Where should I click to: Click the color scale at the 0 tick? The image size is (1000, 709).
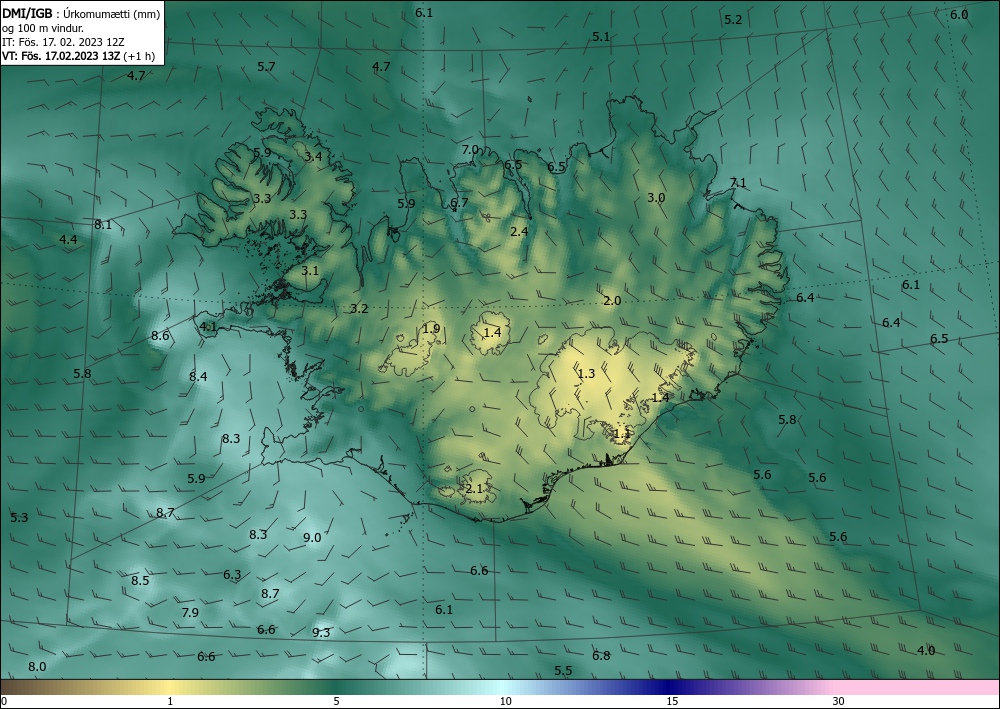(4, 701)
